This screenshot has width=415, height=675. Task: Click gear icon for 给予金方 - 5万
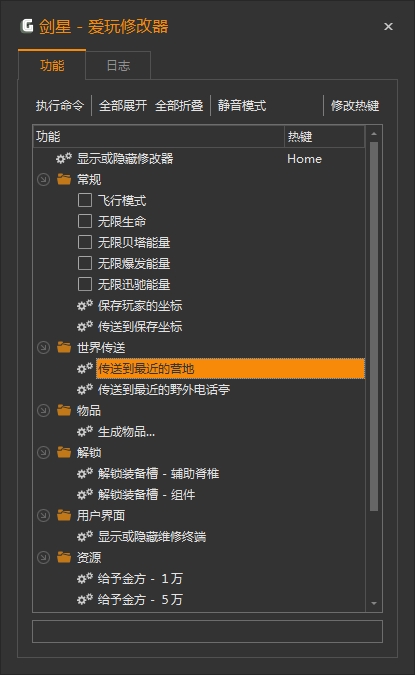pyautogui.click(x=85, y=599)
